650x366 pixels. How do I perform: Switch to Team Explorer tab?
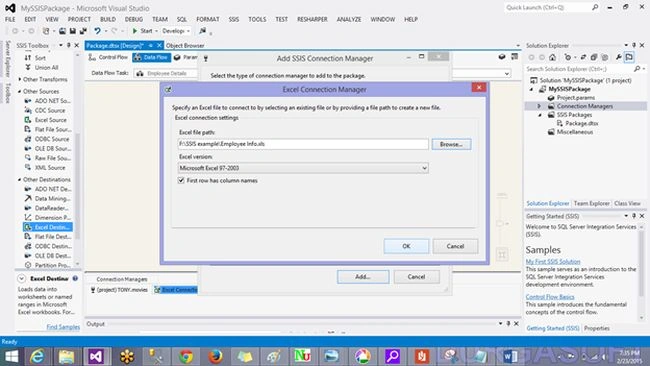[592, 204]
